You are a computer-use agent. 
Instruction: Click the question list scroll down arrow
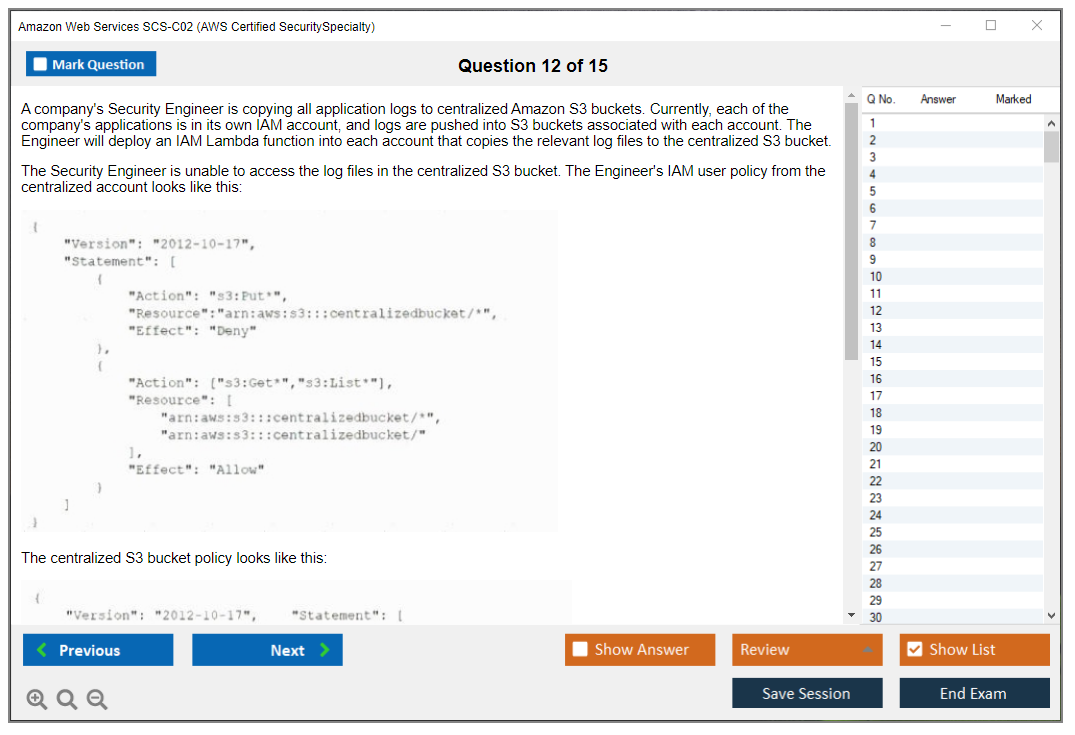pos(1051,616)
